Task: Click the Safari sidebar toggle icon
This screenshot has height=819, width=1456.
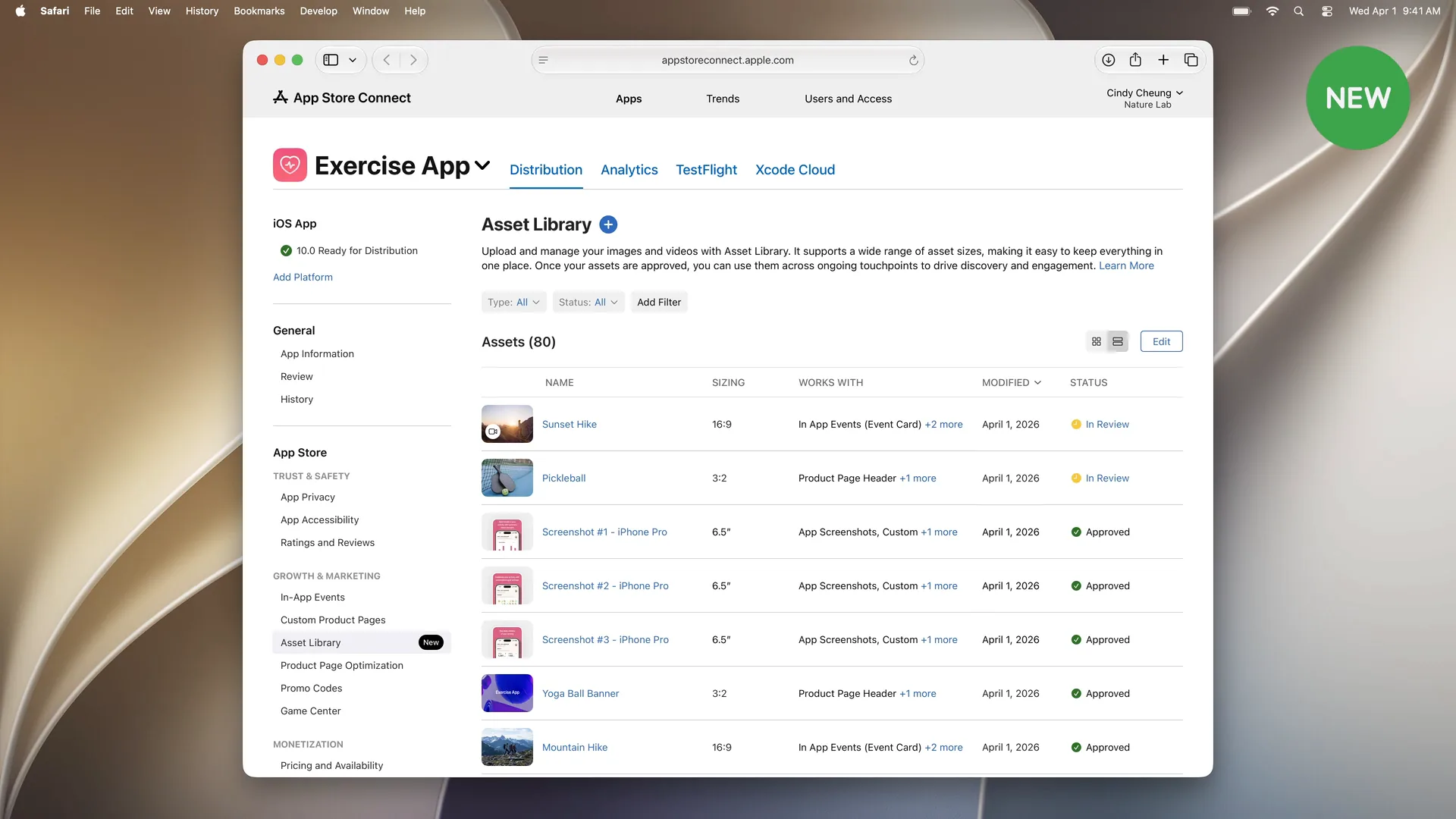Action: [x=331, y=60]
